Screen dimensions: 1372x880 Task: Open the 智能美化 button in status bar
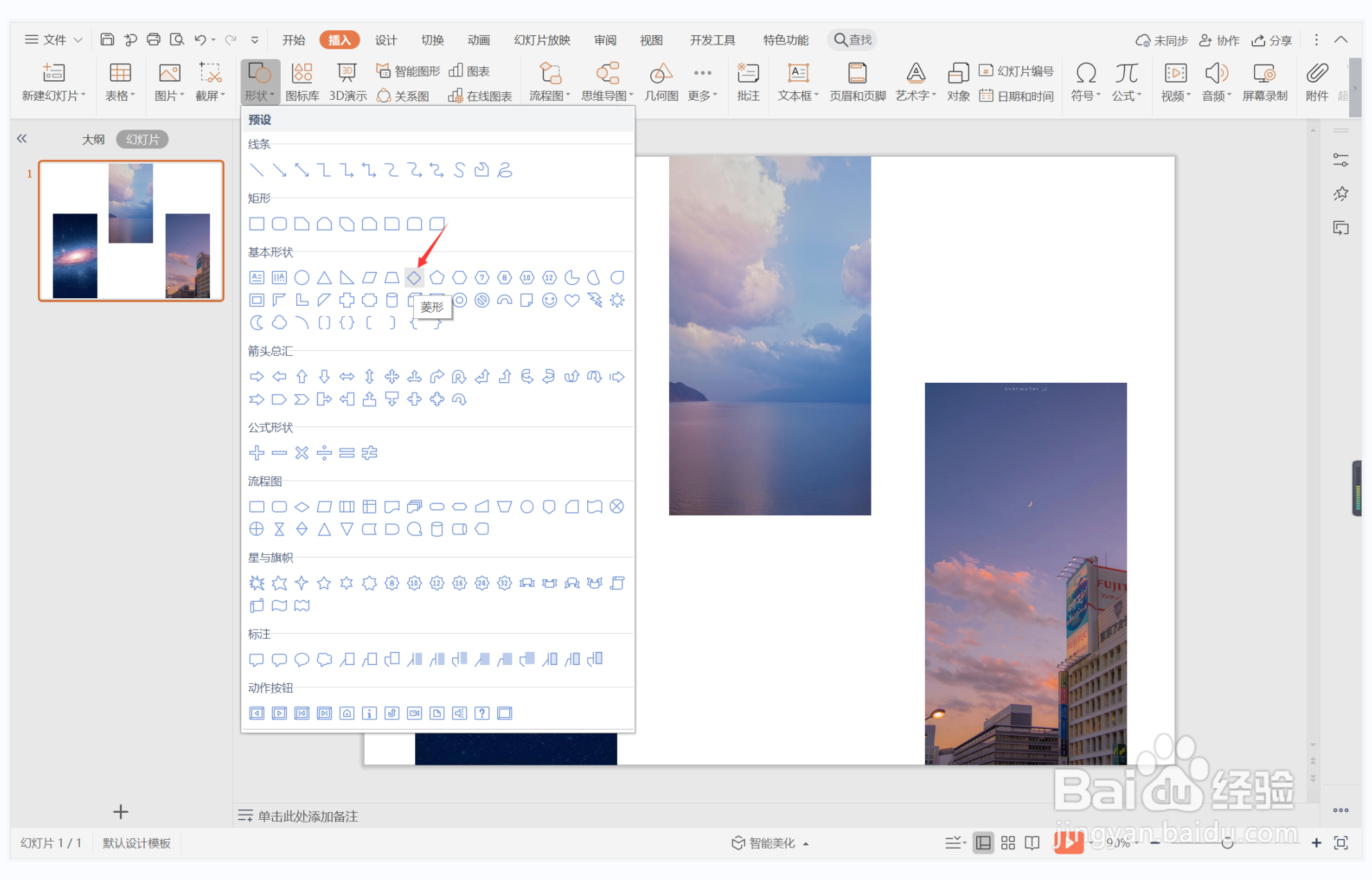(x=770, y=843)
